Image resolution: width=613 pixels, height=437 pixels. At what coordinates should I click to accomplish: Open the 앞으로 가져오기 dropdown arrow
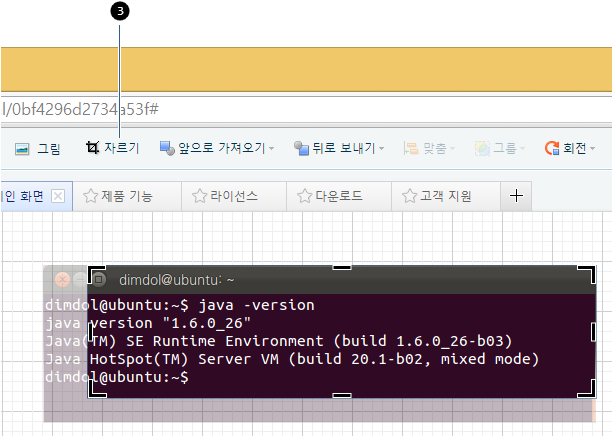coord(271,149)
